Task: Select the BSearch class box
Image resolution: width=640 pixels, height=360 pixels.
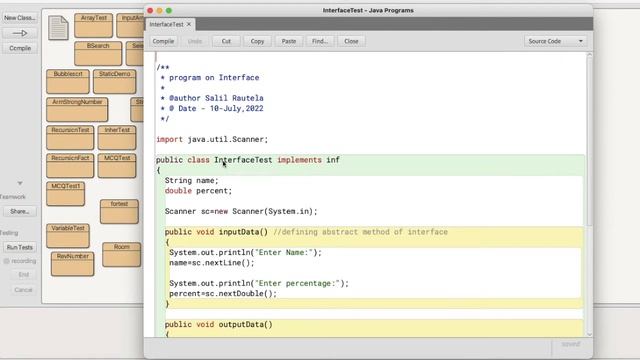Action: 98,53
